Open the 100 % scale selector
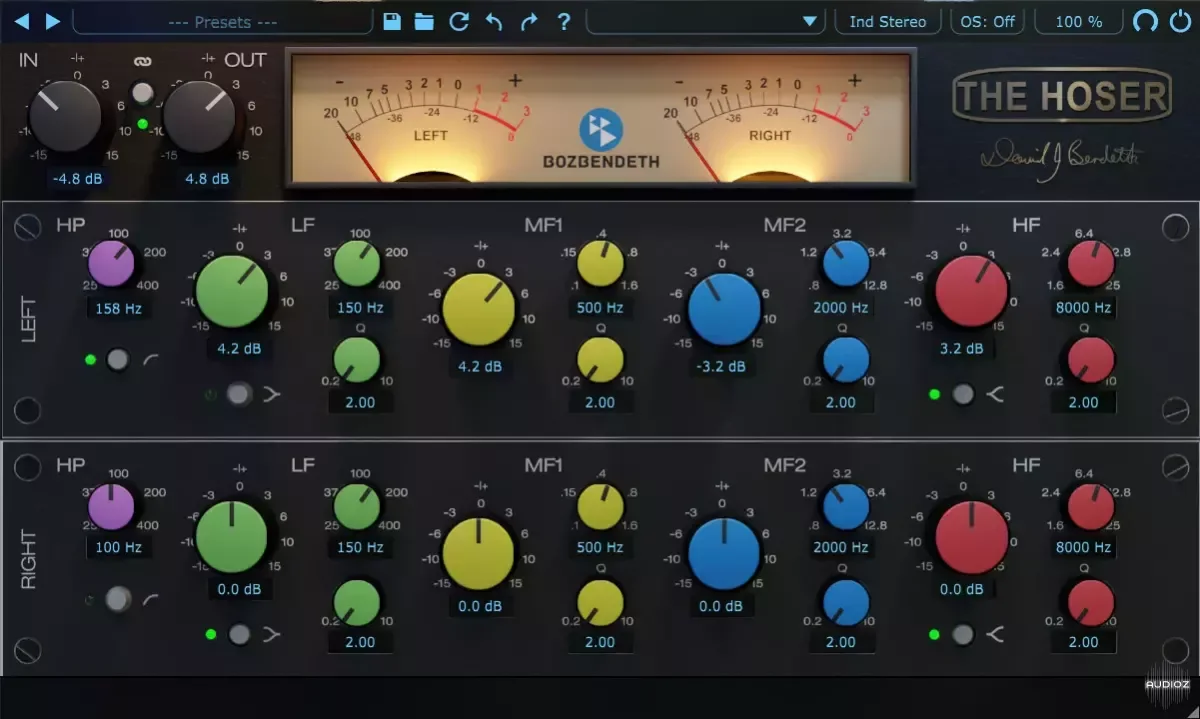The width and height of the screenshot is (1200, 719). point(1079,21)
